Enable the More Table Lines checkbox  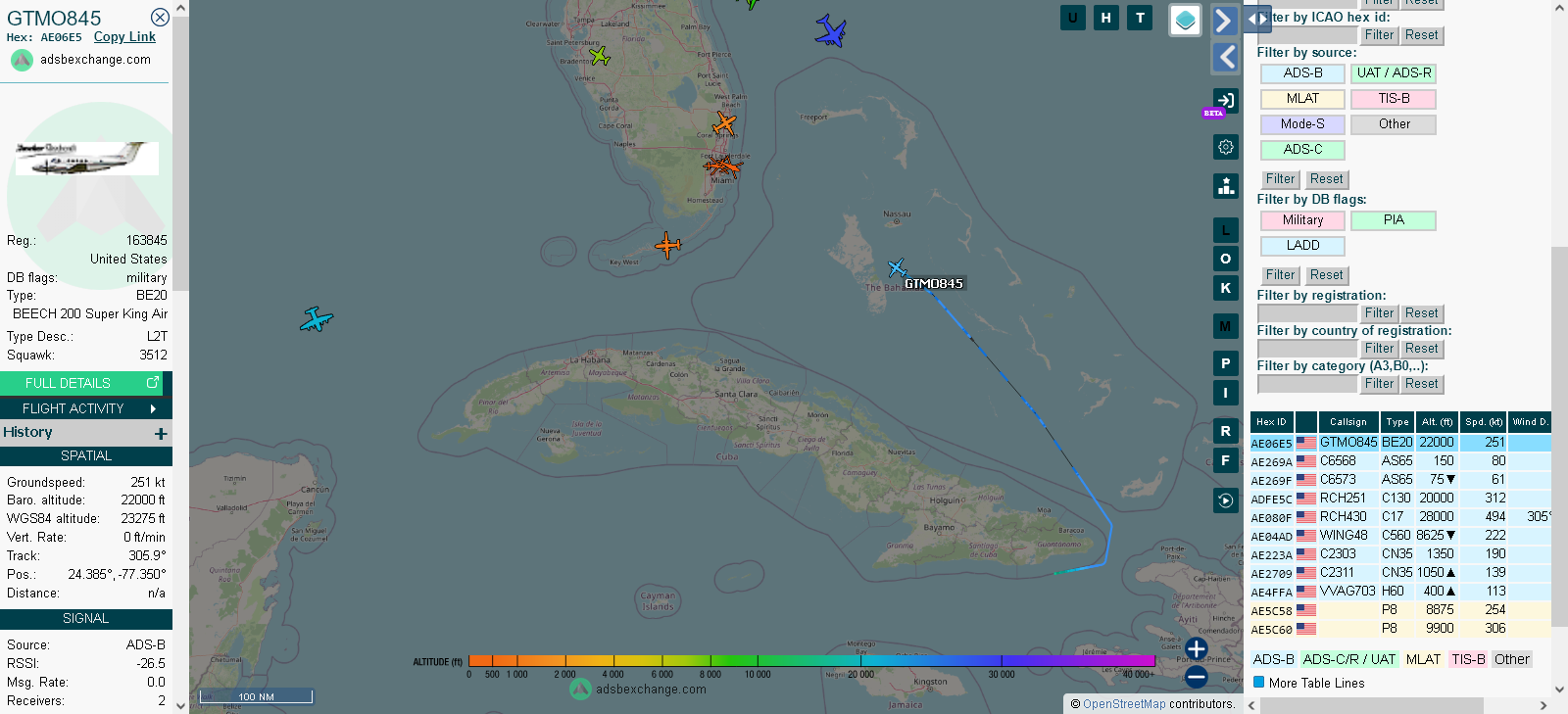tap(1259, 683)
